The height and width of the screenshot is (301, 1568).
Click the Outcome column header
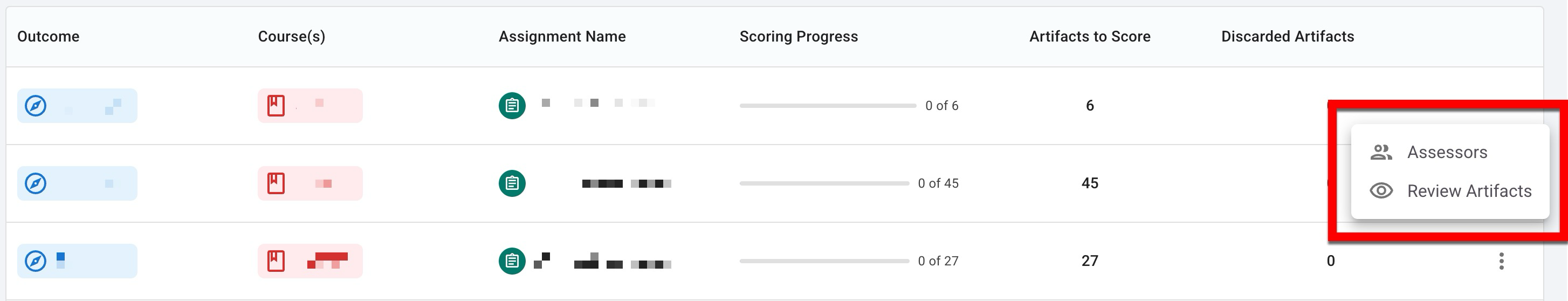[48, 37]
